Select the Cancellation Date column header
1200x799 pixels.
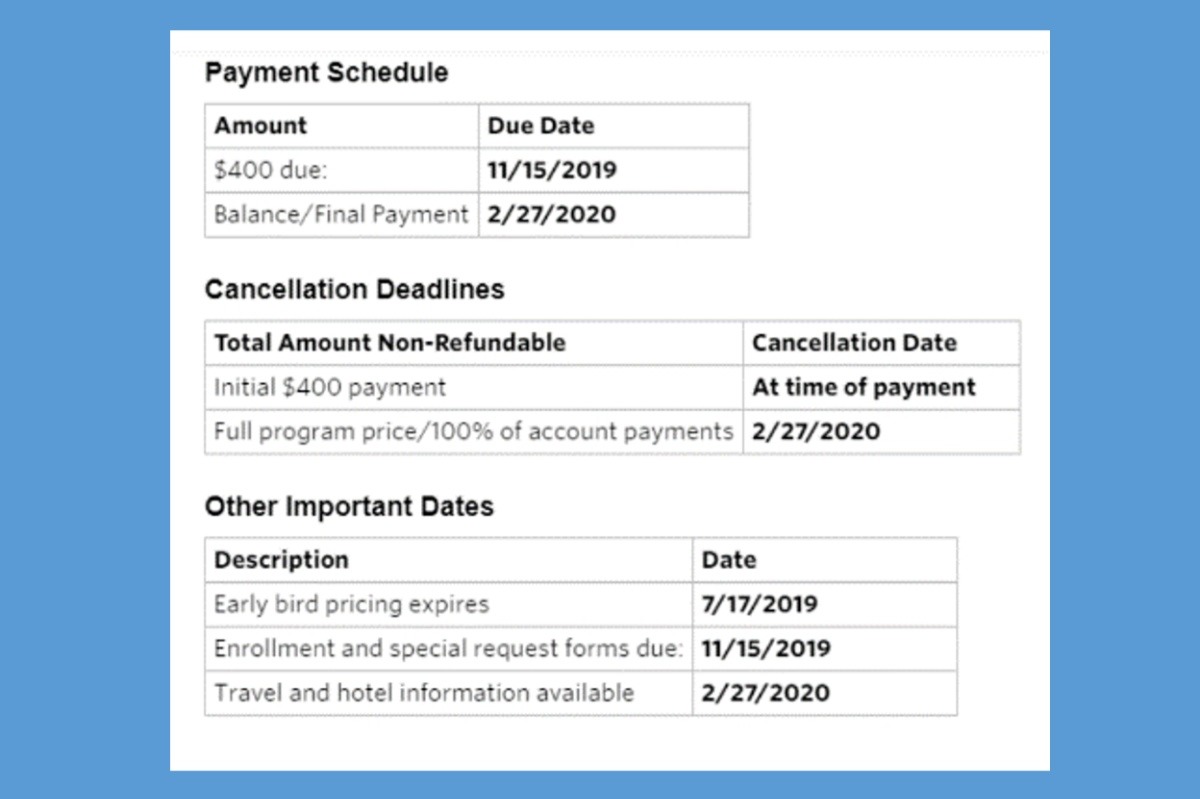tap(854, 343)
